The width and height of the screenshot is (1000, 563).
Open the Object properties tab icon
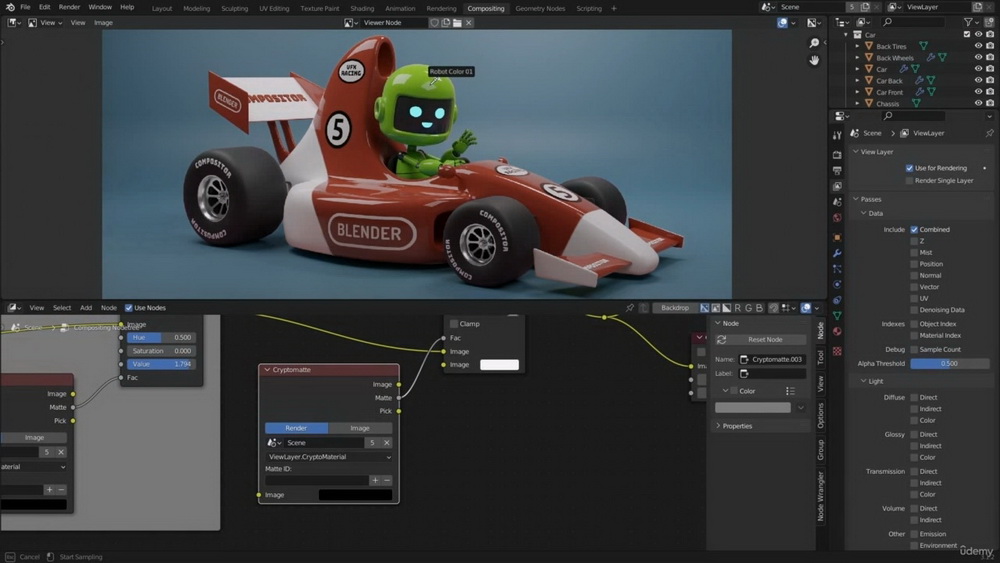(837, 237)
